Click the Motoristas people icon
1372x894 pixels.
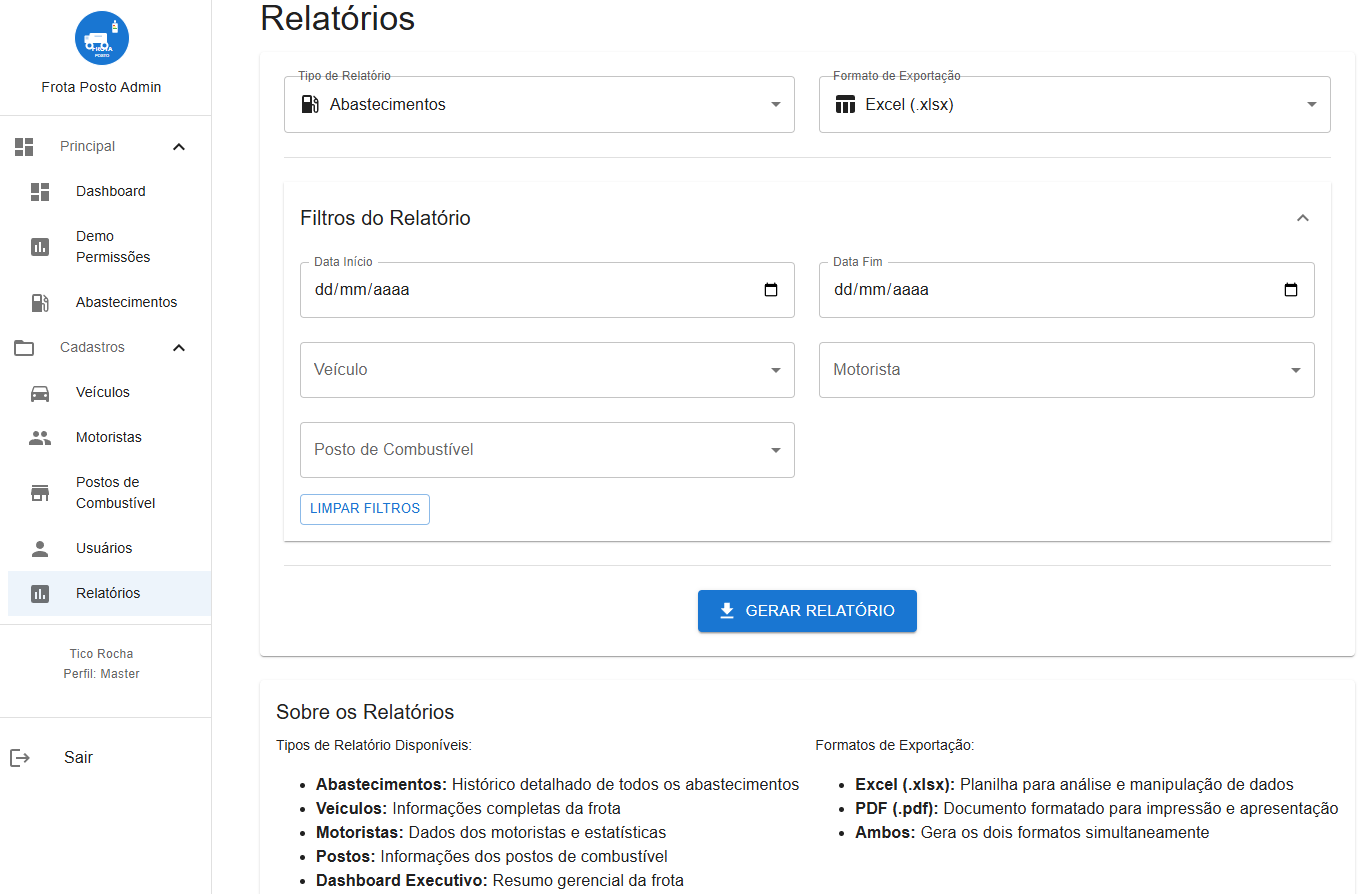click(40, 438)
